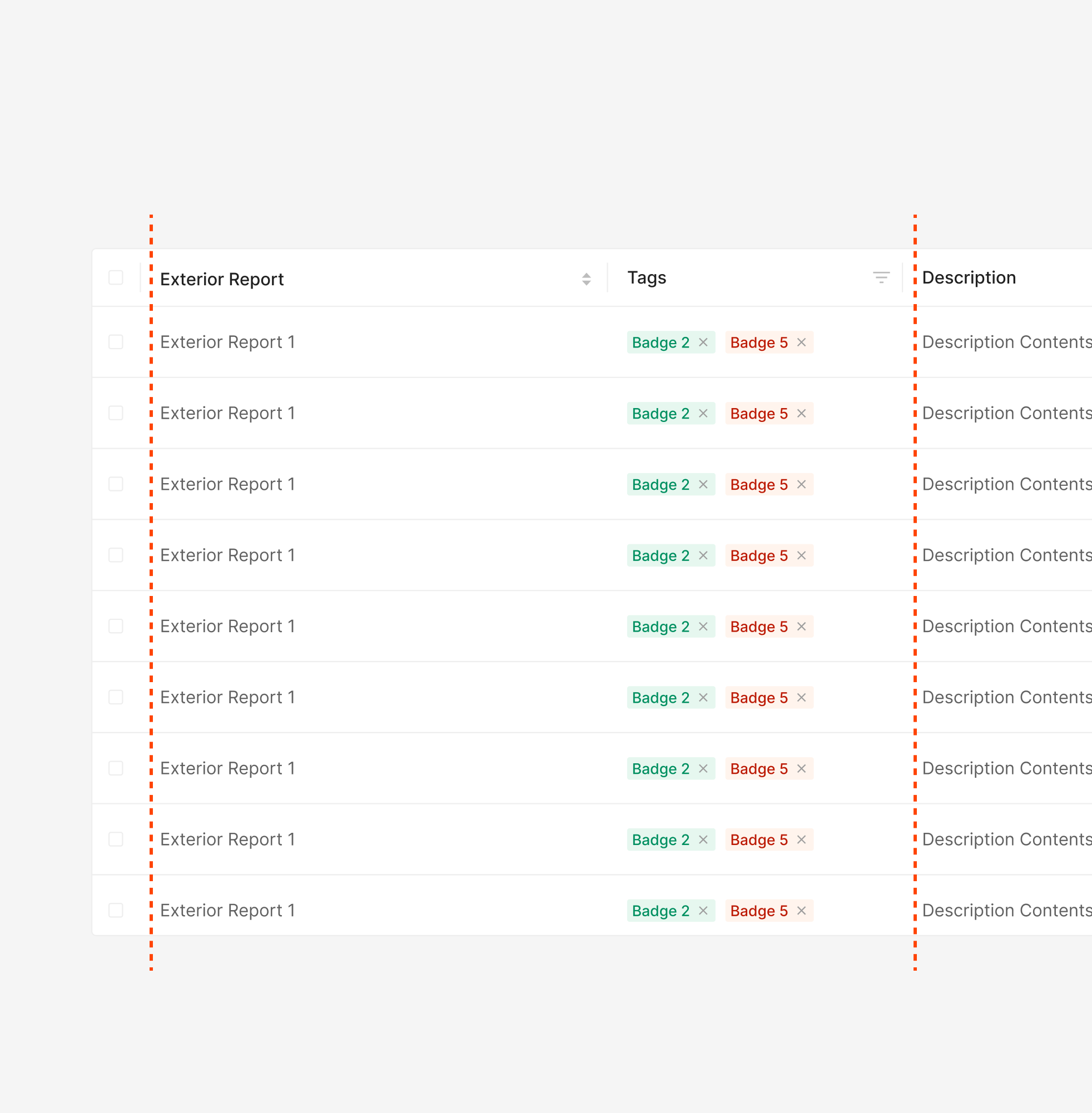Viewport: 1092px width, 1113px height.
Task: Remove Badge 2 in the first row
Action: pos(703,342)
